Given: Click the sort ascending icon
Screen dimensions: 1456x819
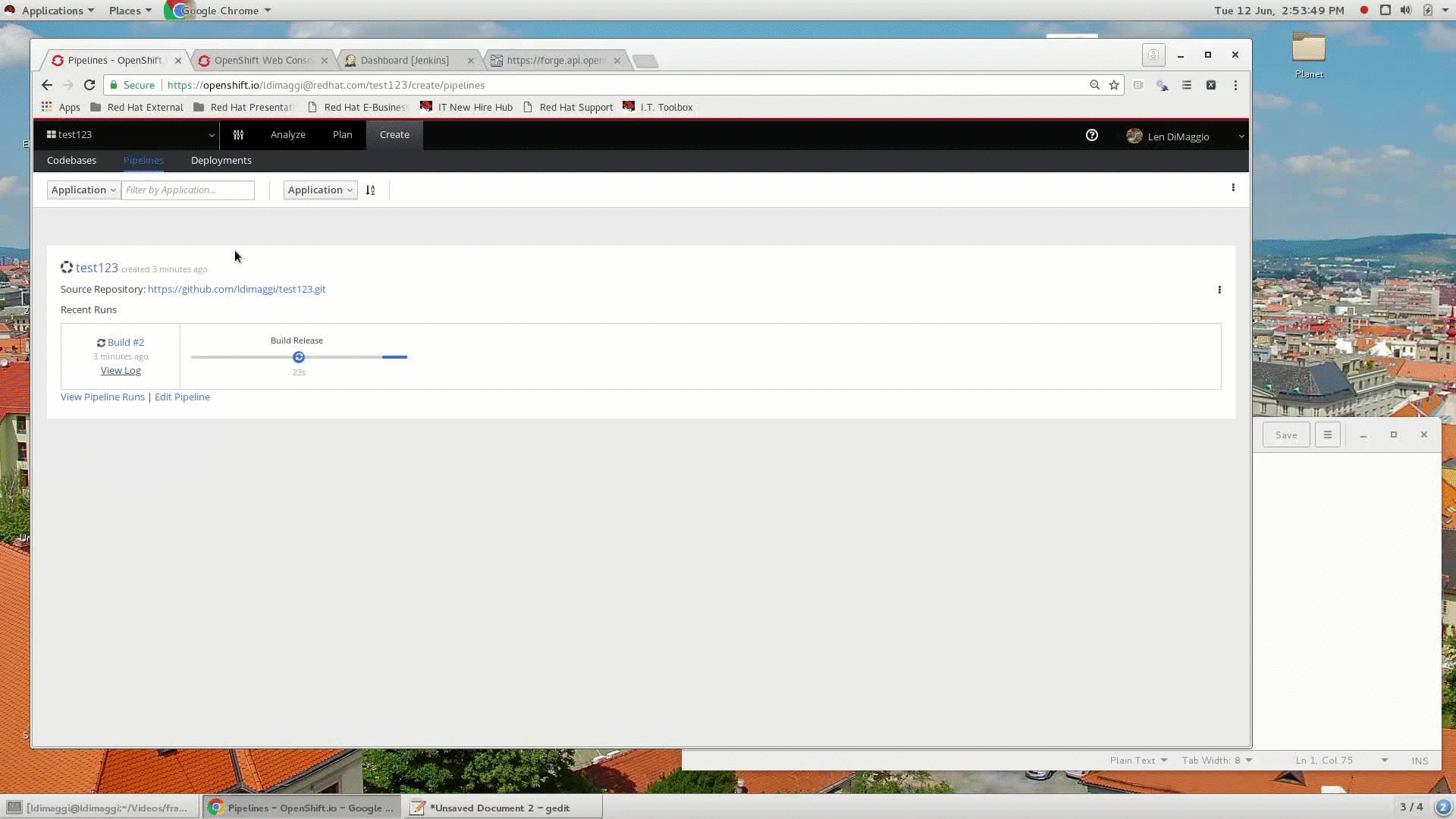Looking at the screenshot, I should pyautogui.click(x=370, y=190).
